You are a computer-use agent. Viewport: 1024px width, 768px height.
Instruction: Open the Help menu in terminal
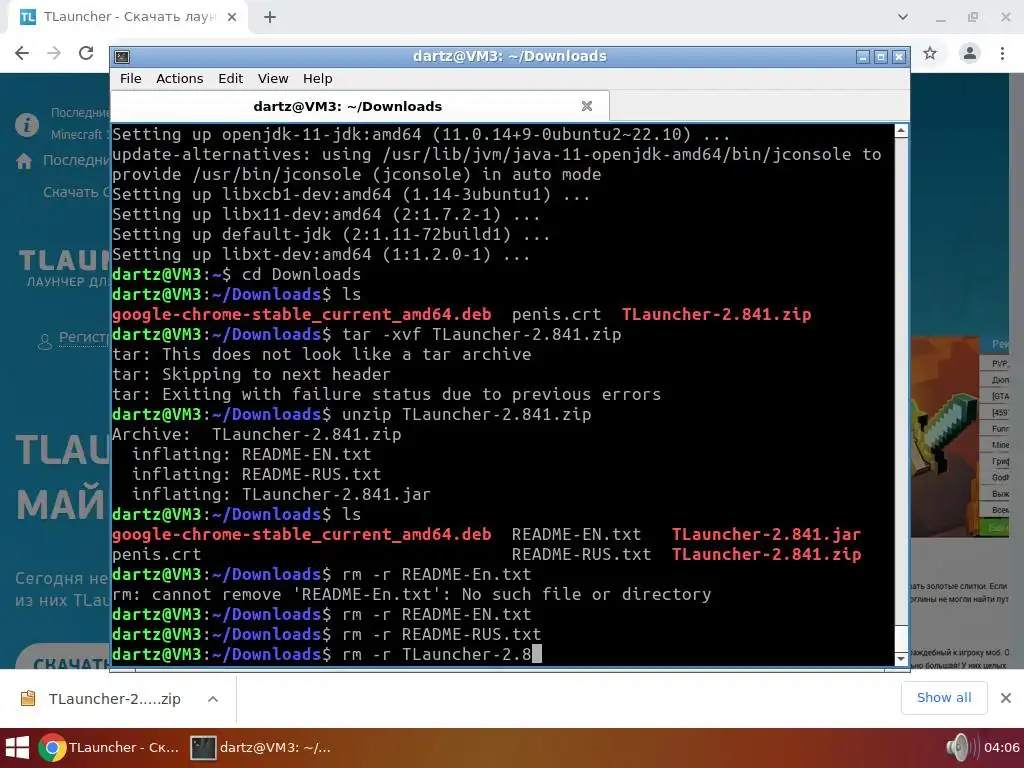pyautogui.click(x=317, y=78)
